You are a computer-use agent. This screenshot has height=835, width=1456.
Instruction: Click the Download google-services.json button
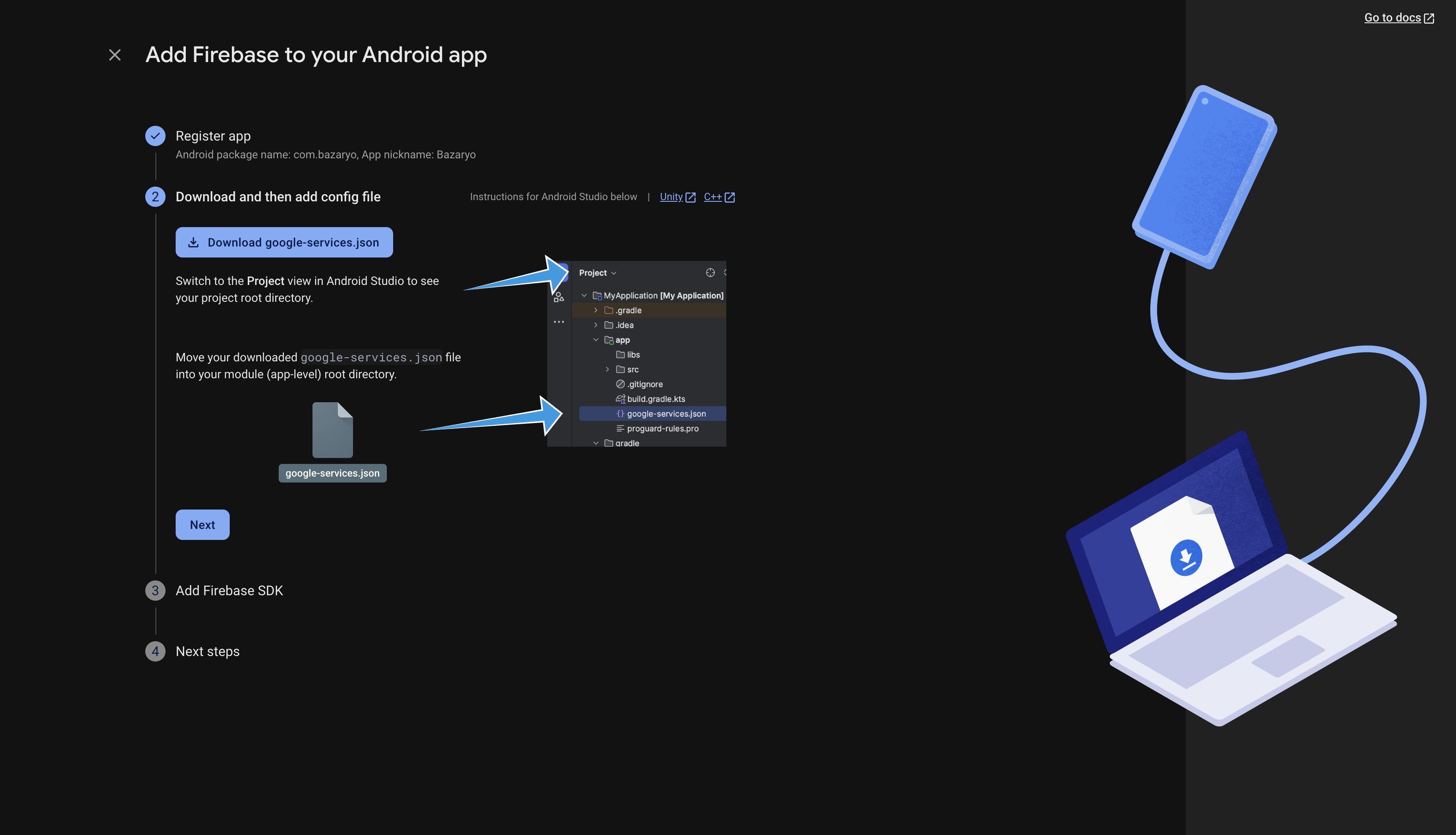[284, 243]
